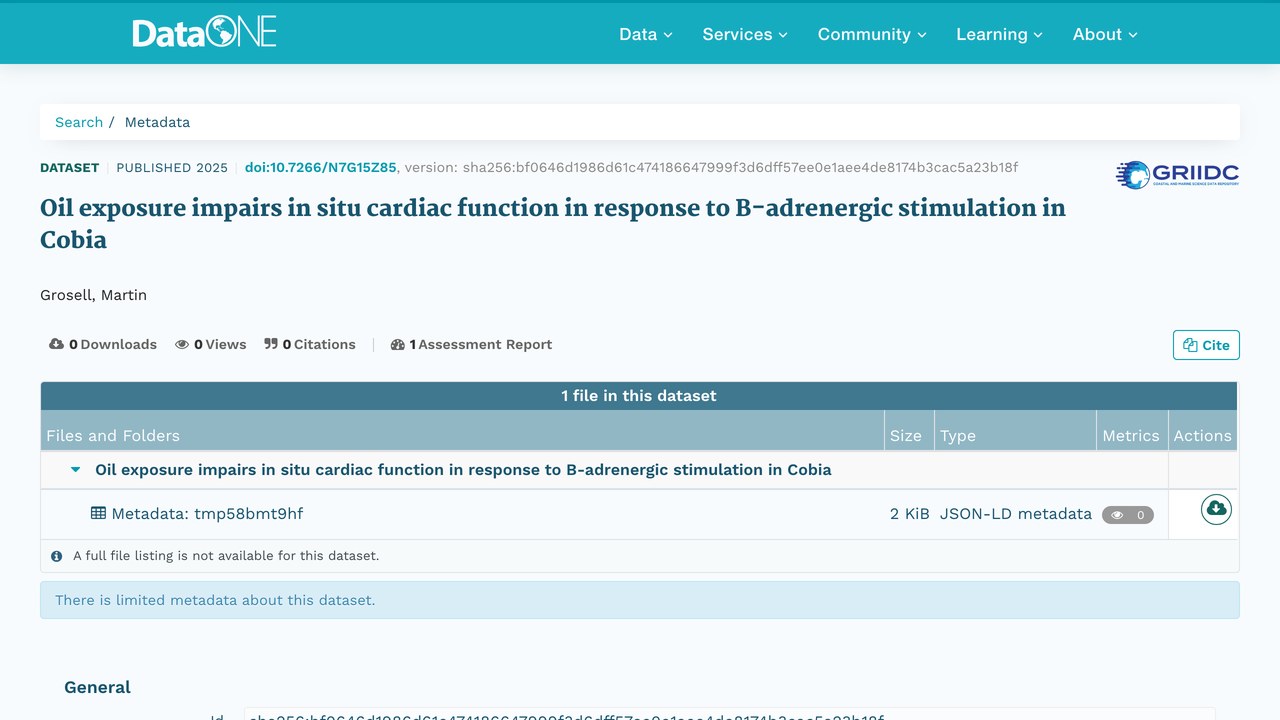Click the Metadata breadcrumb item

157,122
